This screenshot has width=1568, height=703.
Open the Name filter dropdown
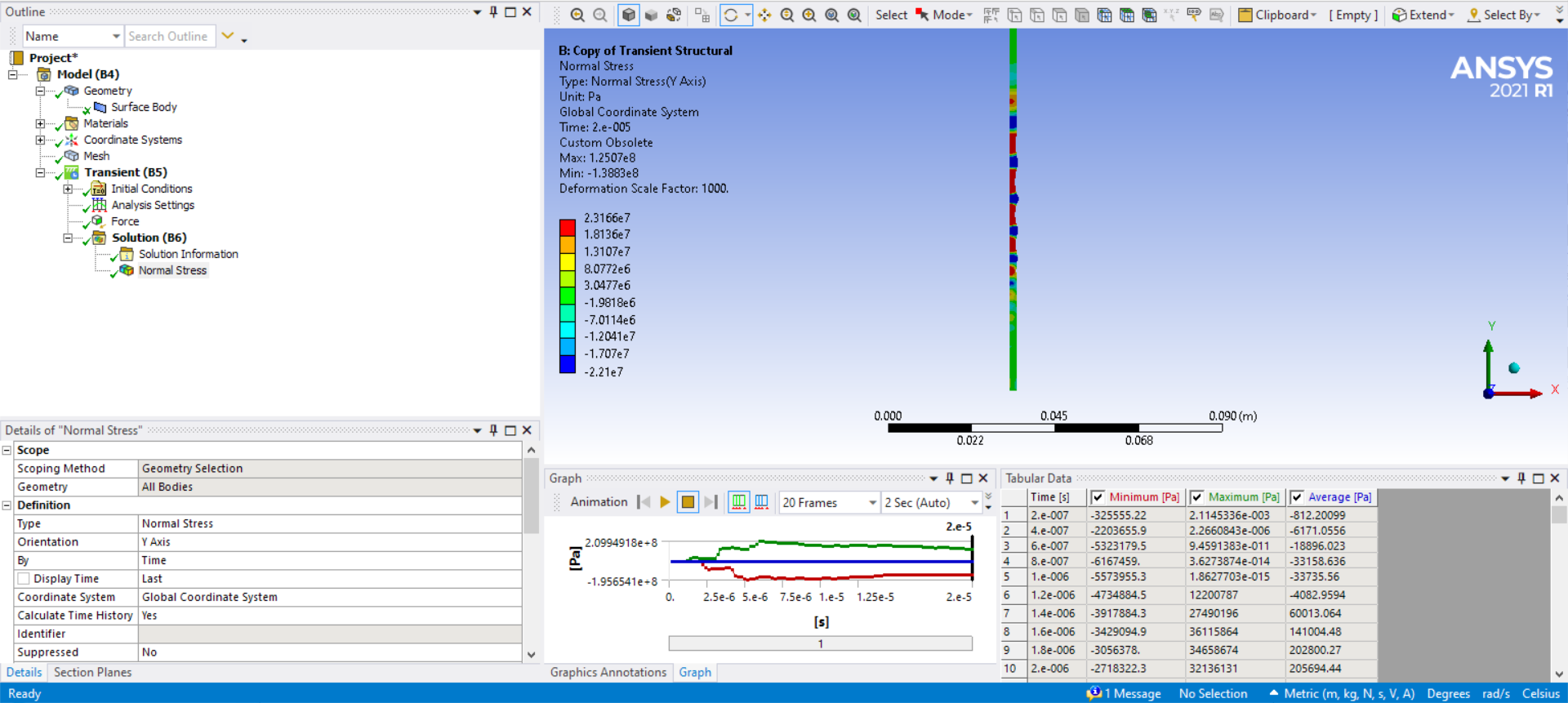[116, 36]
